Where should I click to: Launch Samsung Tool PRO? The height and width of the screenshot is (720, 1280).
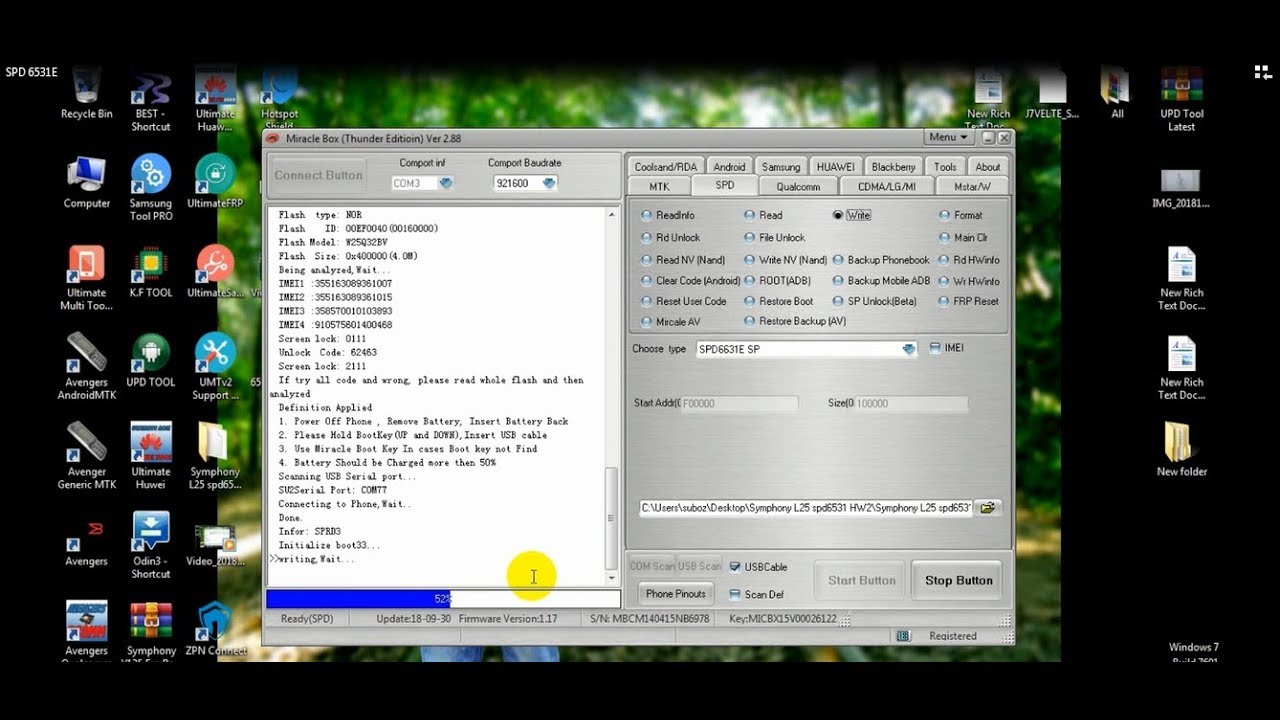pyautogui.click(x=151, y=188)
